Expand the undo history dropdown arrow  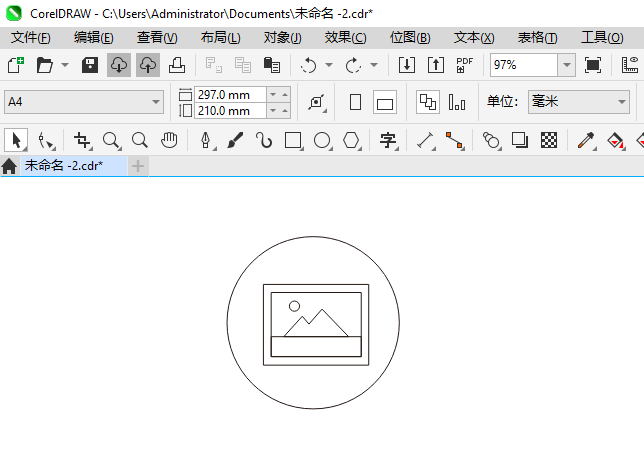[x=329, y=65]
